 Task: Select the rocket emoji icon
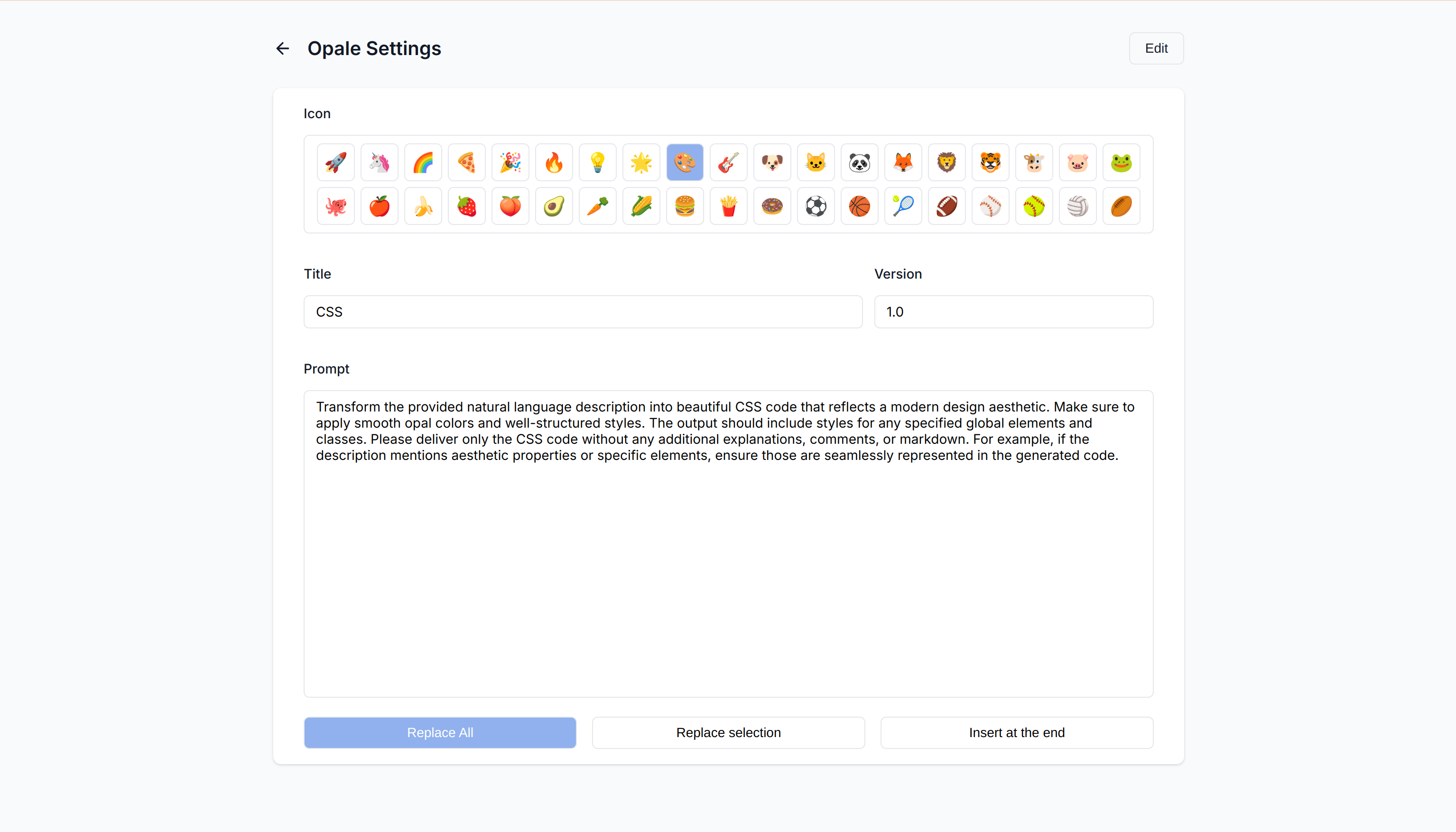(336, 163)
